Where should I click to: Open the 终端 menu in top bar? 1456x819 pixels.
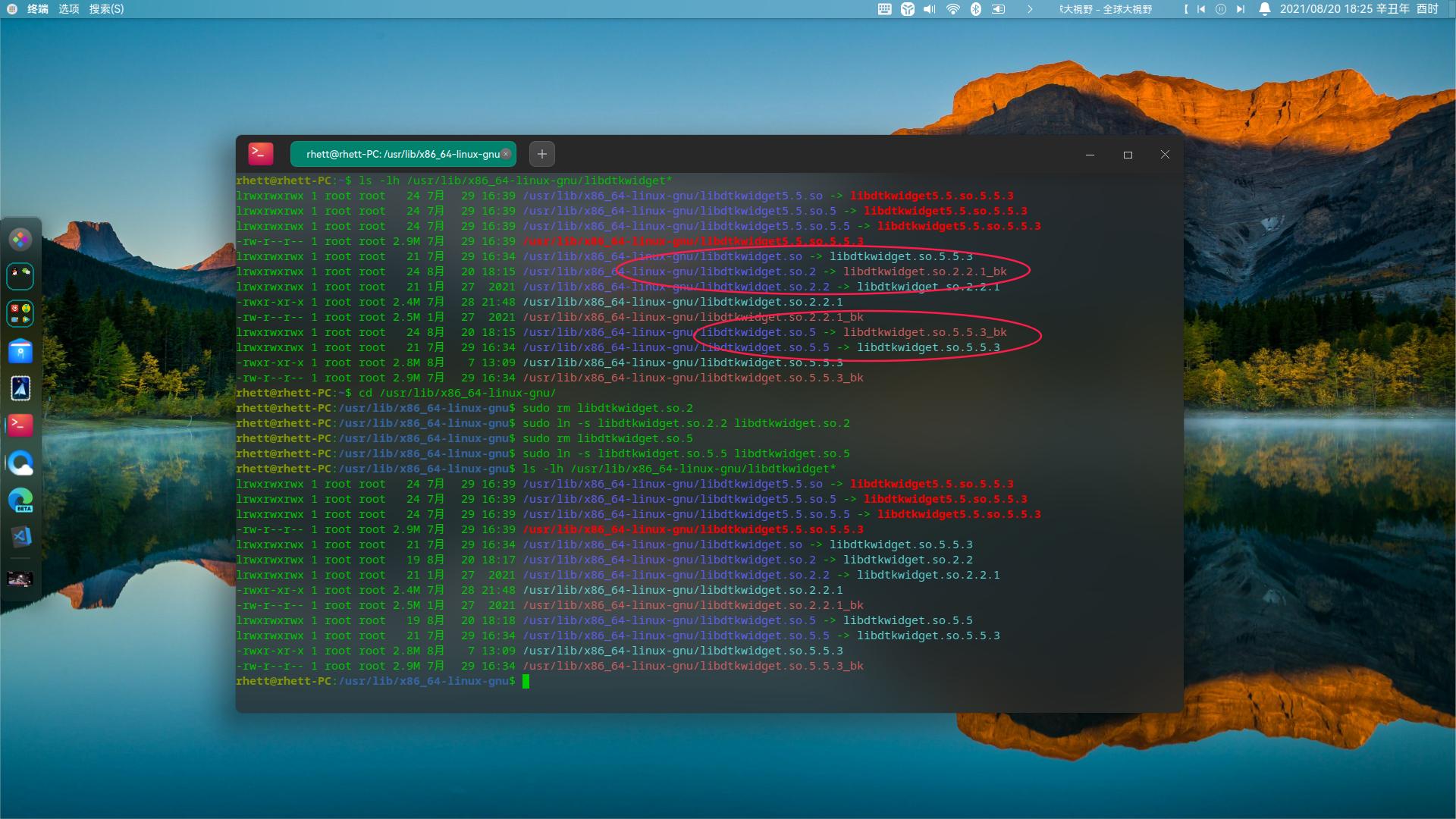pos(38,9)
